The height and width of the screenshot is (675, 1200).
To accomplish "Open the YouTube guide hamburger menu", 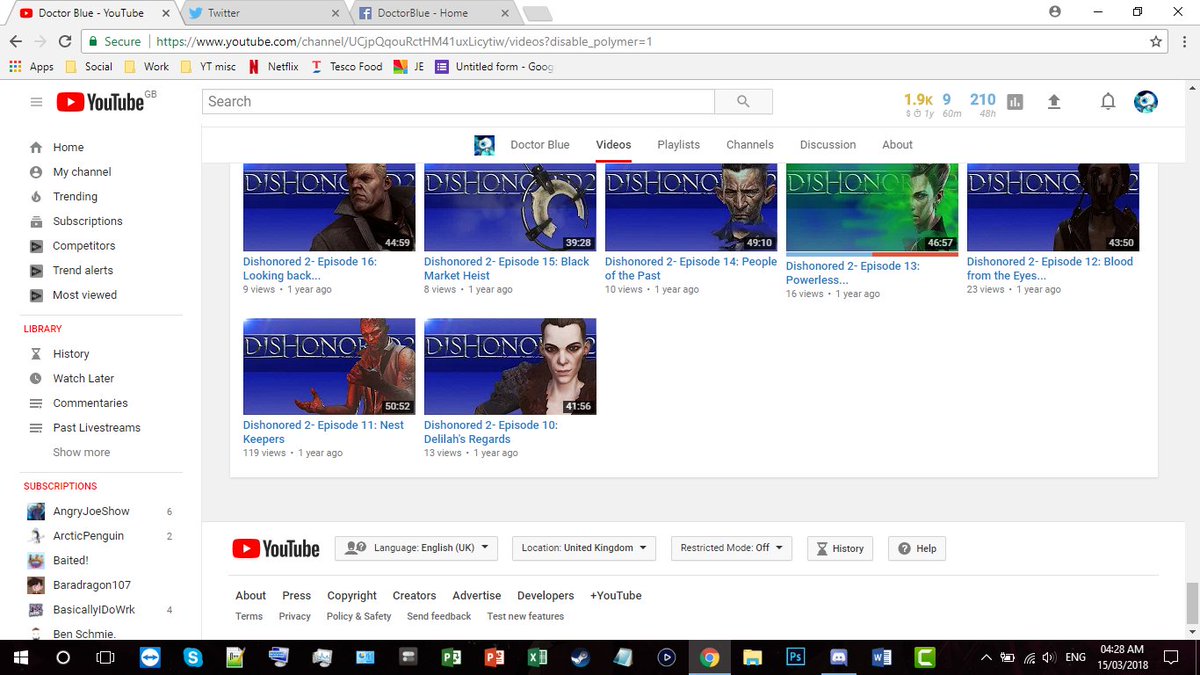I will click(37, 102).
